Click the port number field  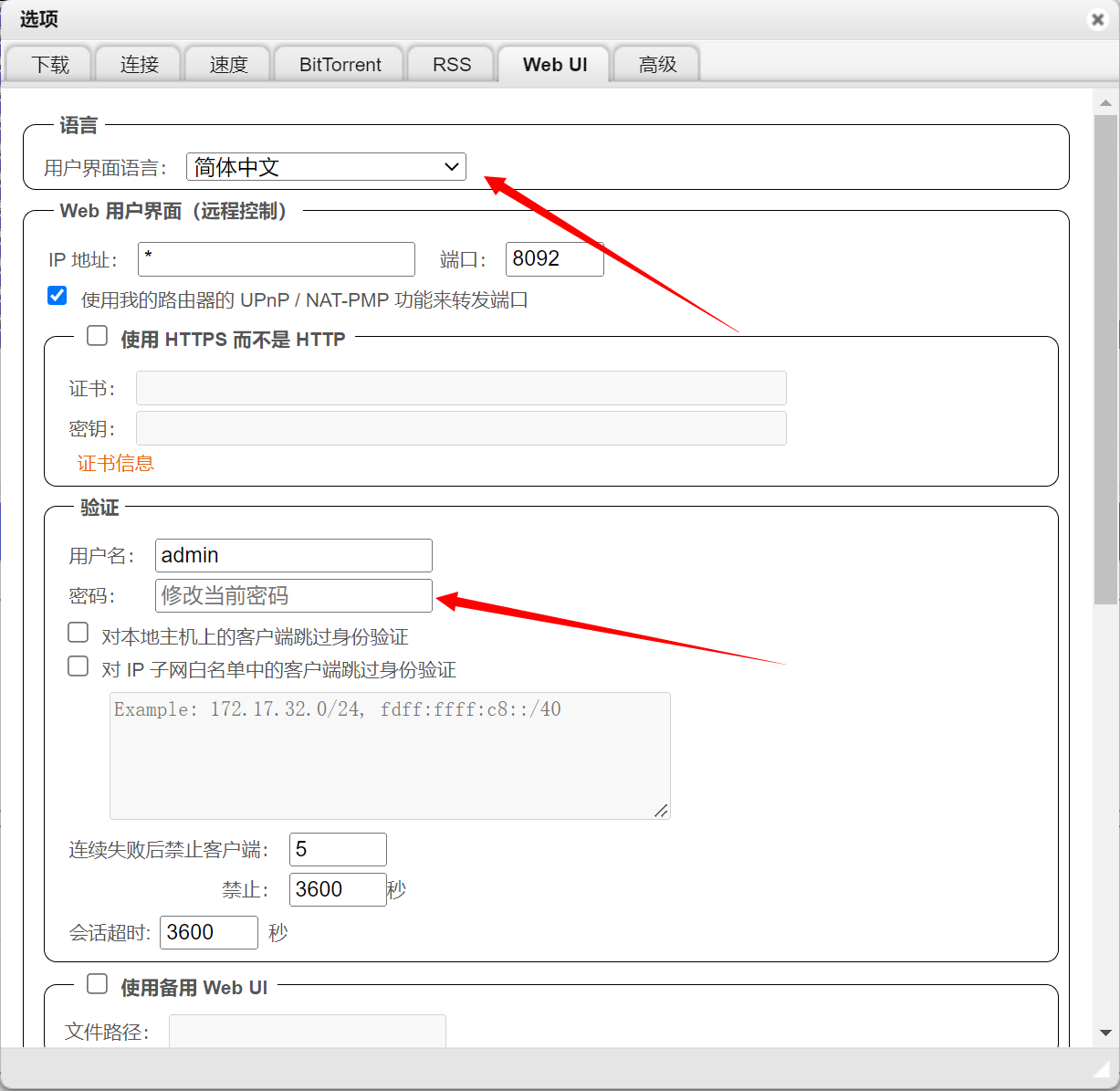click(x=554, y=259)
